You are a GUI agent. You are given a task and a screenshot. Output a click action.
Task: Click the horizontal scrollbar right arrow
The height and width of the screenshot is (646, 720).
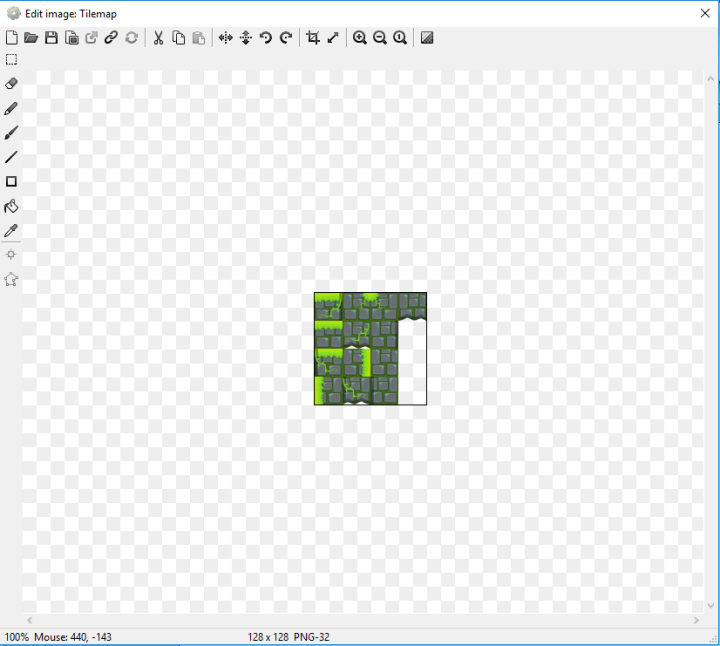pyautogui.click(x=696, y=620)
